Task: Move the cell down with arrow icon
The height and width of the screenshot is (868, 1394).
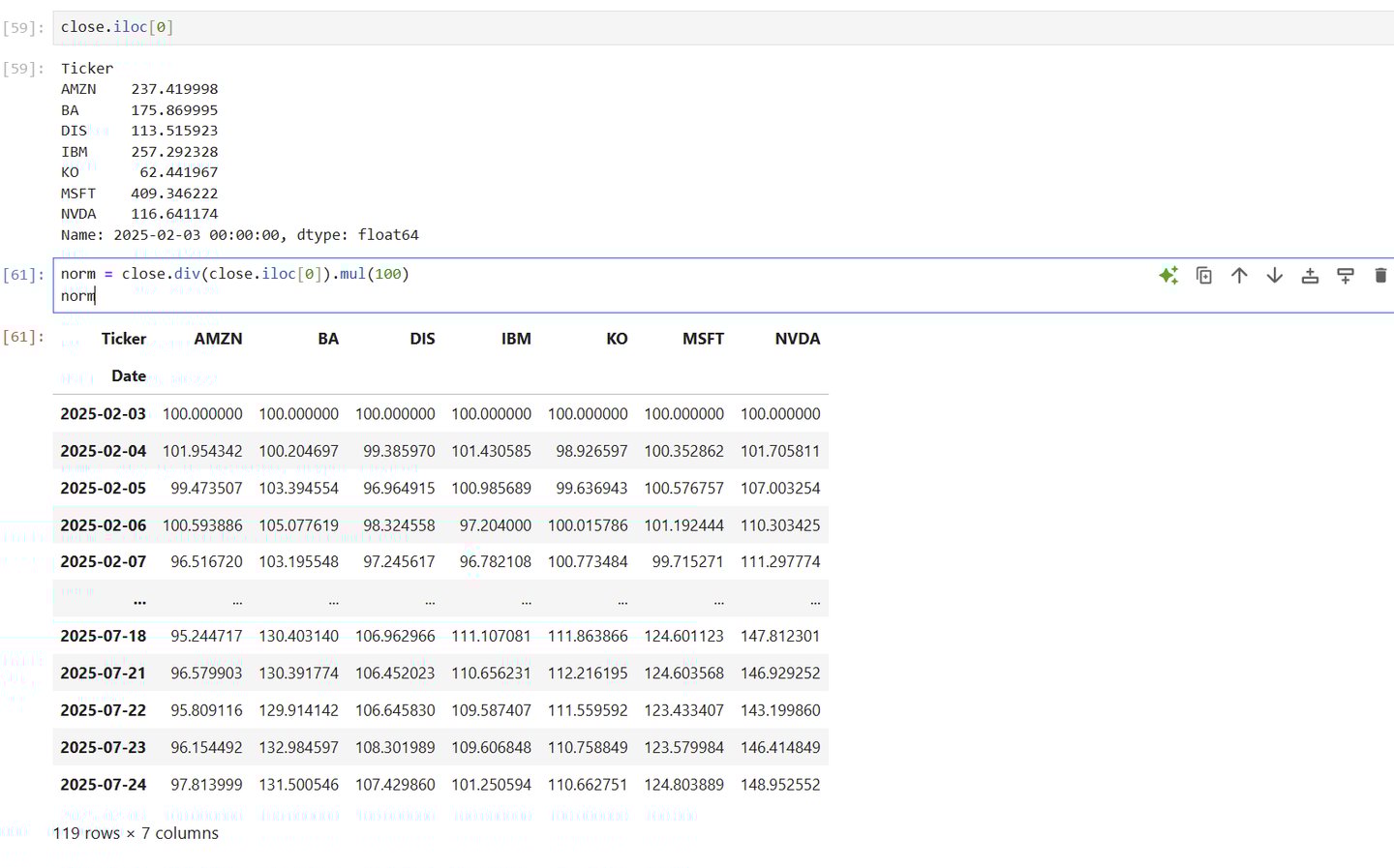Action: [x=1275, y=276]
